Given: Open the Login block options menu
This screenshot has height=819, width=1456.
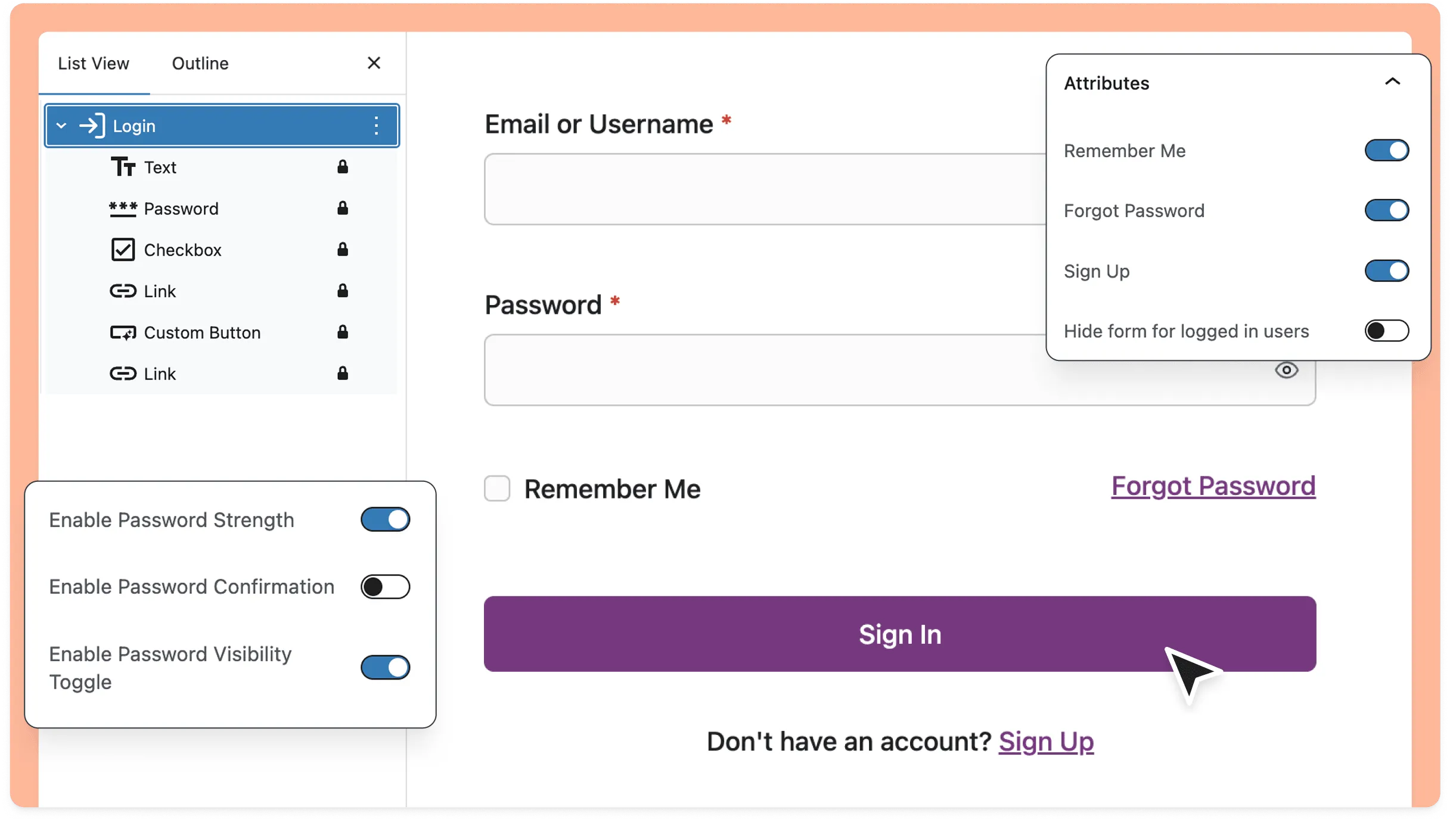Looking at the screenshot, I should click(x=377, y=125).
